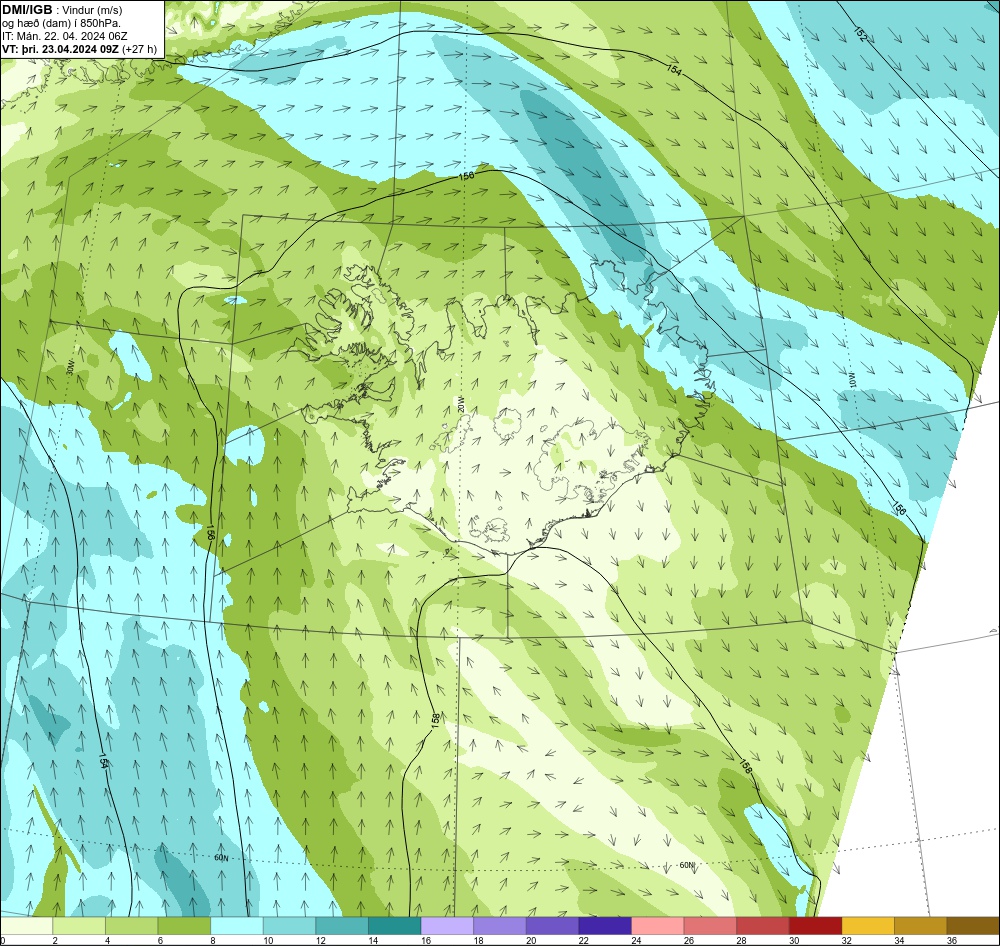The height and width of the screenshot is (946, 1000).
Task: Select the 156 contour label west of Iceland
Action: [209, 533]
